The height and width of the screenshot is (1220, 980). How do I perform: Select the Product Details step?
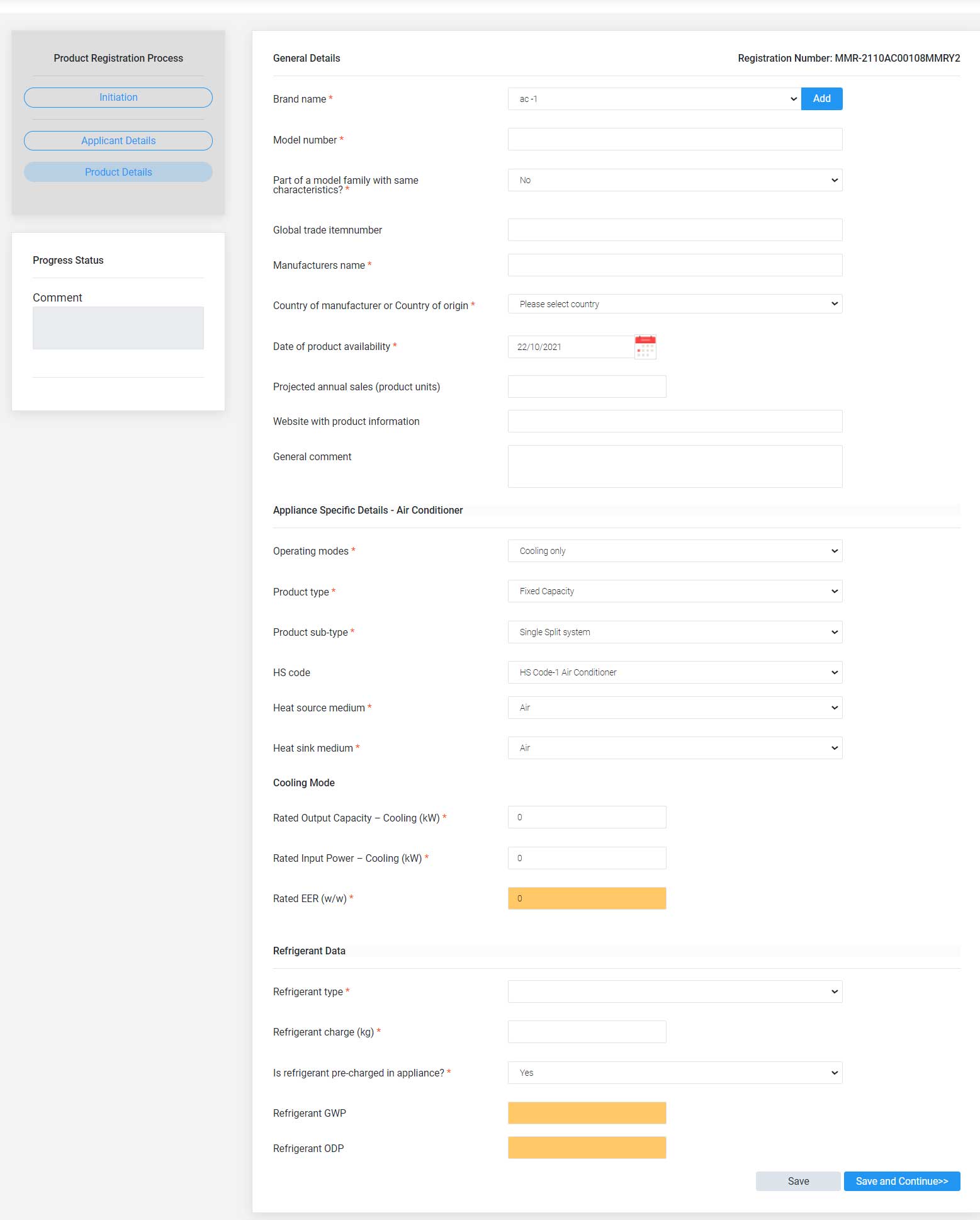click(x=118, y=172)
